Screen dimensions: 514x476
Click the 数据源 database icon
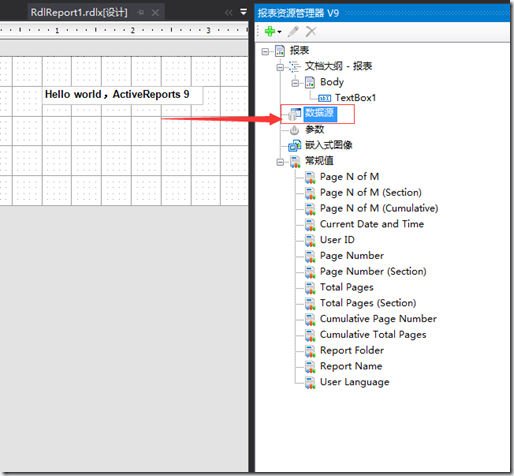click(x=294, y=114)
